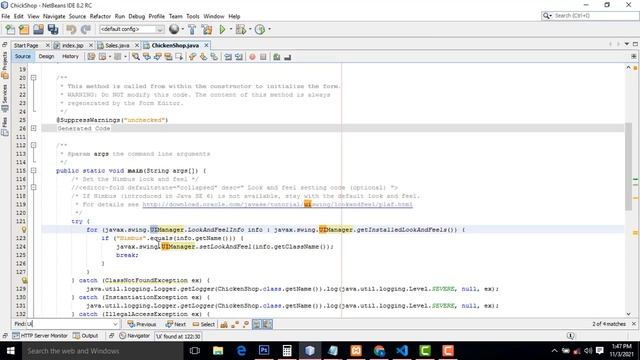Open the Navigator panel
The image size is (640, 360).
[135, 336]
